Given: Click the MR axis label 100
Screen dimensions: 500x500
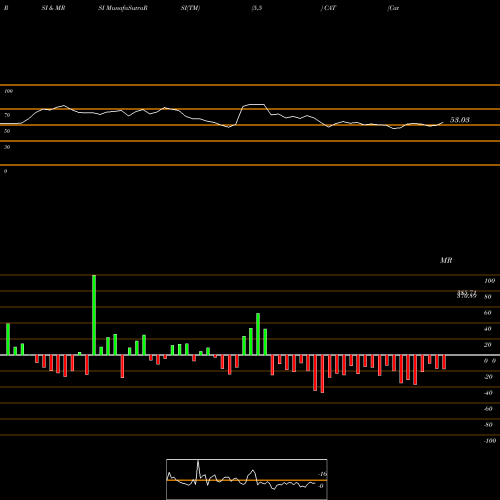Looking at the screenshot, I should point(489,281).
